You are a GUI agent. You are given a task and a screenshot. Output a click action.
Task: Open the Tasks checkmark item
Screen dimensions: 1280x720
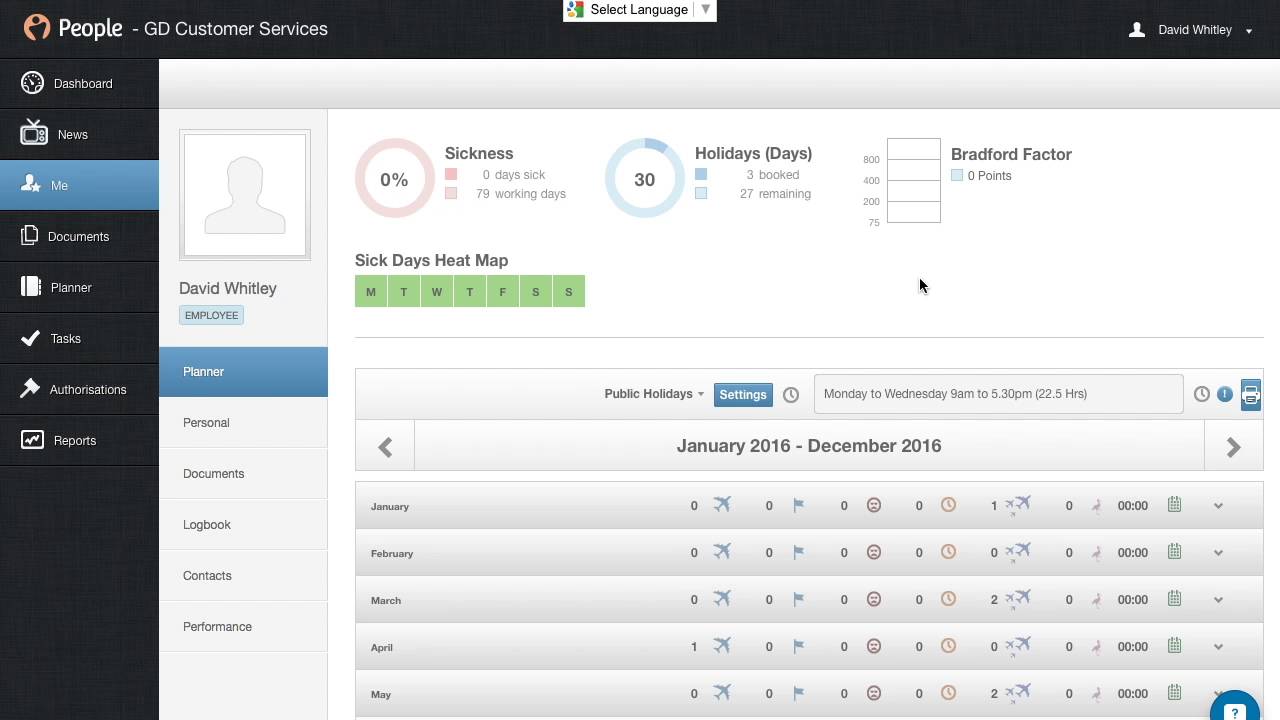pyautogui.click(x=79, y=338)
